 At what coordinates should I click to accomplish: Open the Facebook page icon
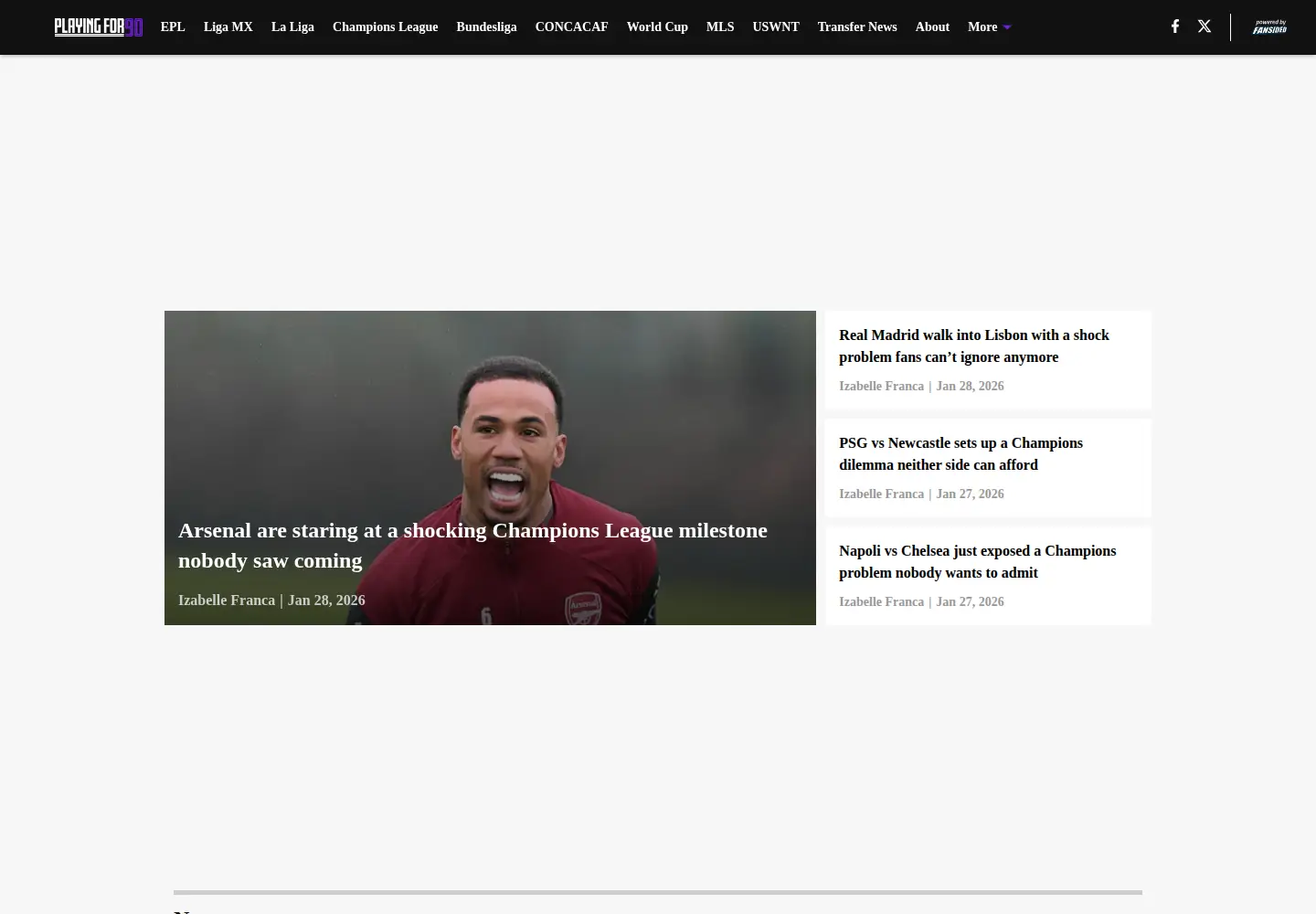(x=1175, y=27)
